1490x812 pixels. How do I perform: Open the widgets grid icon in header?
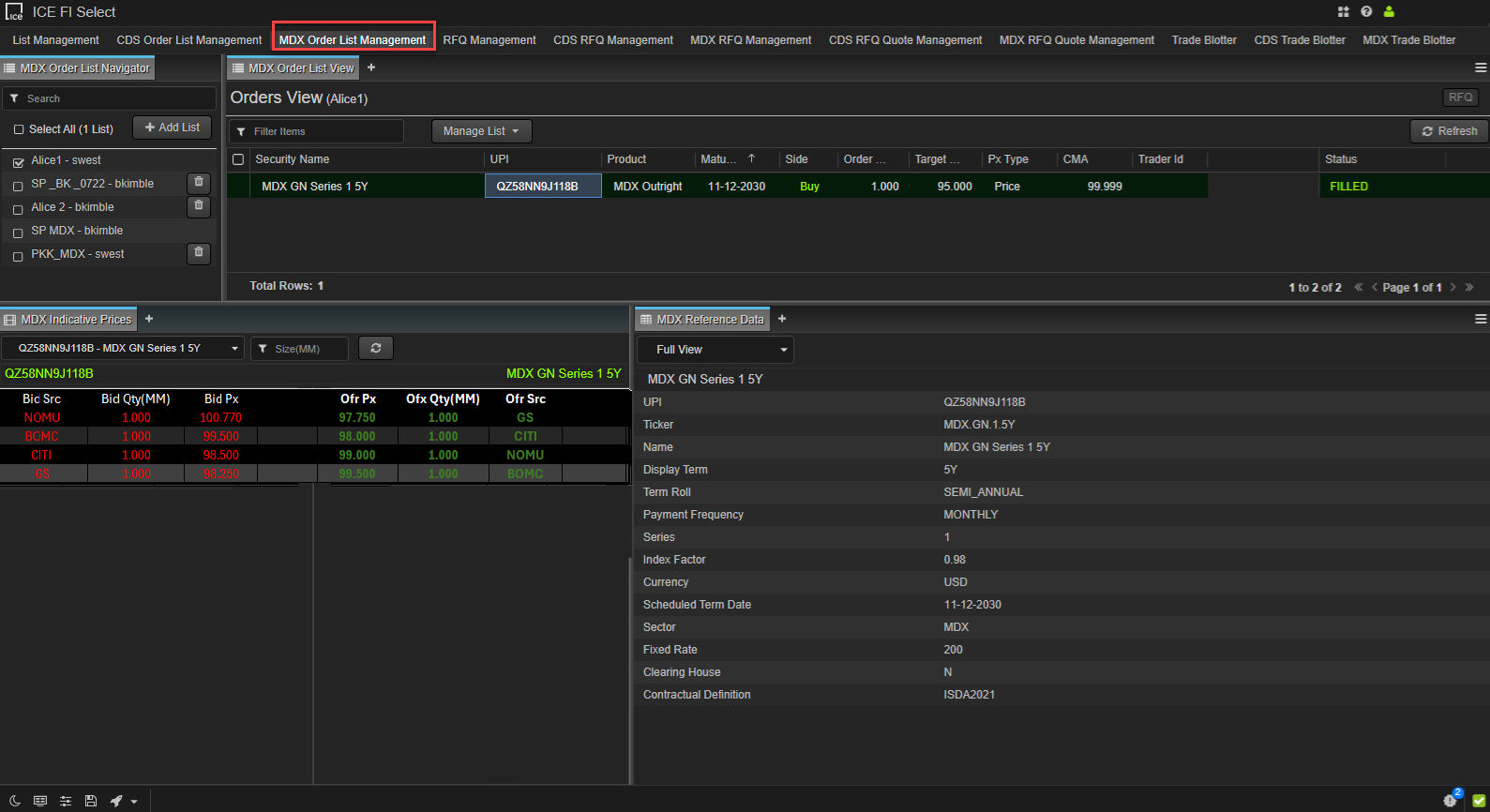tap(1343, 11)
